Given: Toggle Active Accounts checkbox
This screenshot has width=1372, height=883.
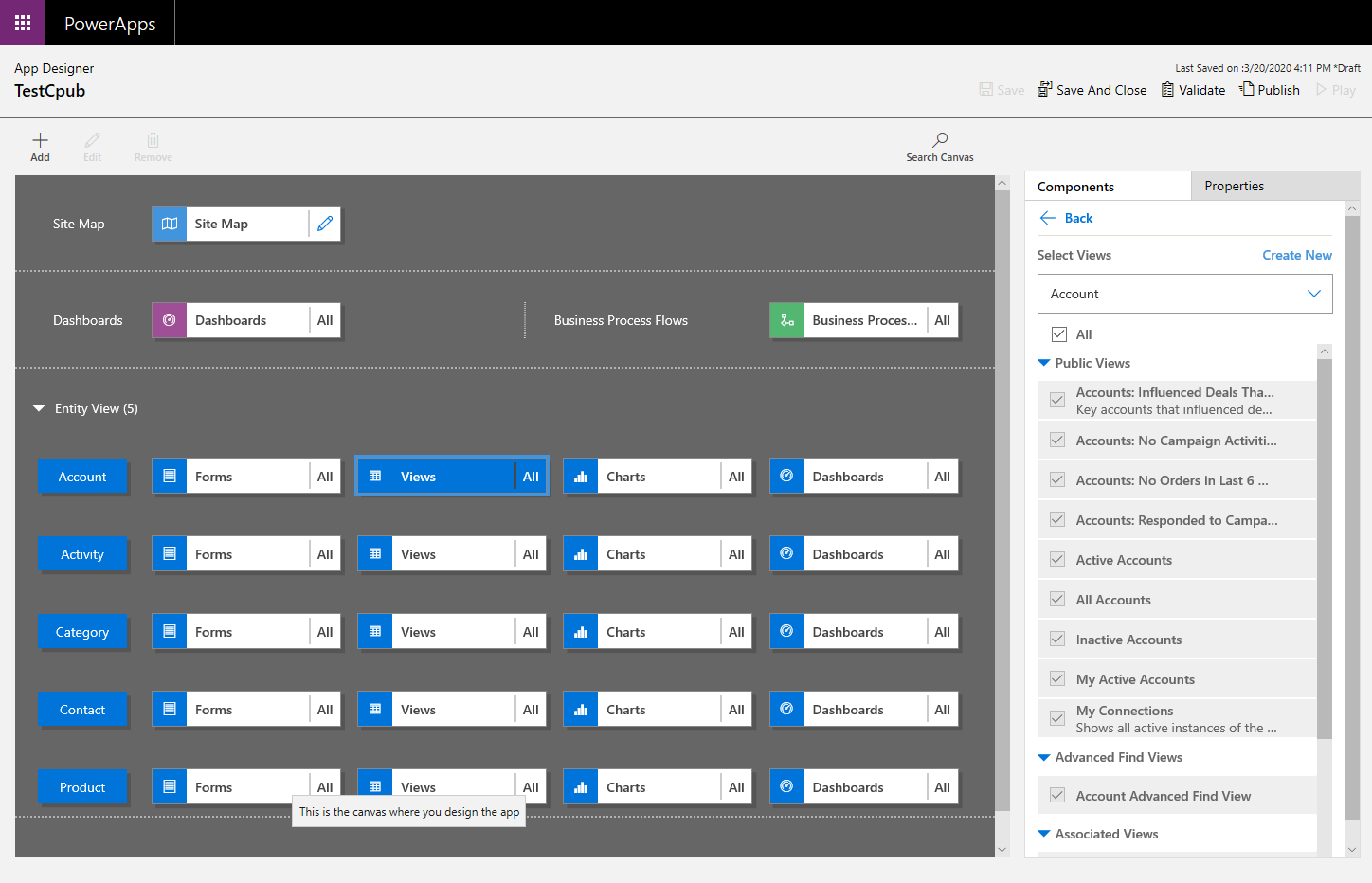Looking at the screenshot, I should point(1057,560).
